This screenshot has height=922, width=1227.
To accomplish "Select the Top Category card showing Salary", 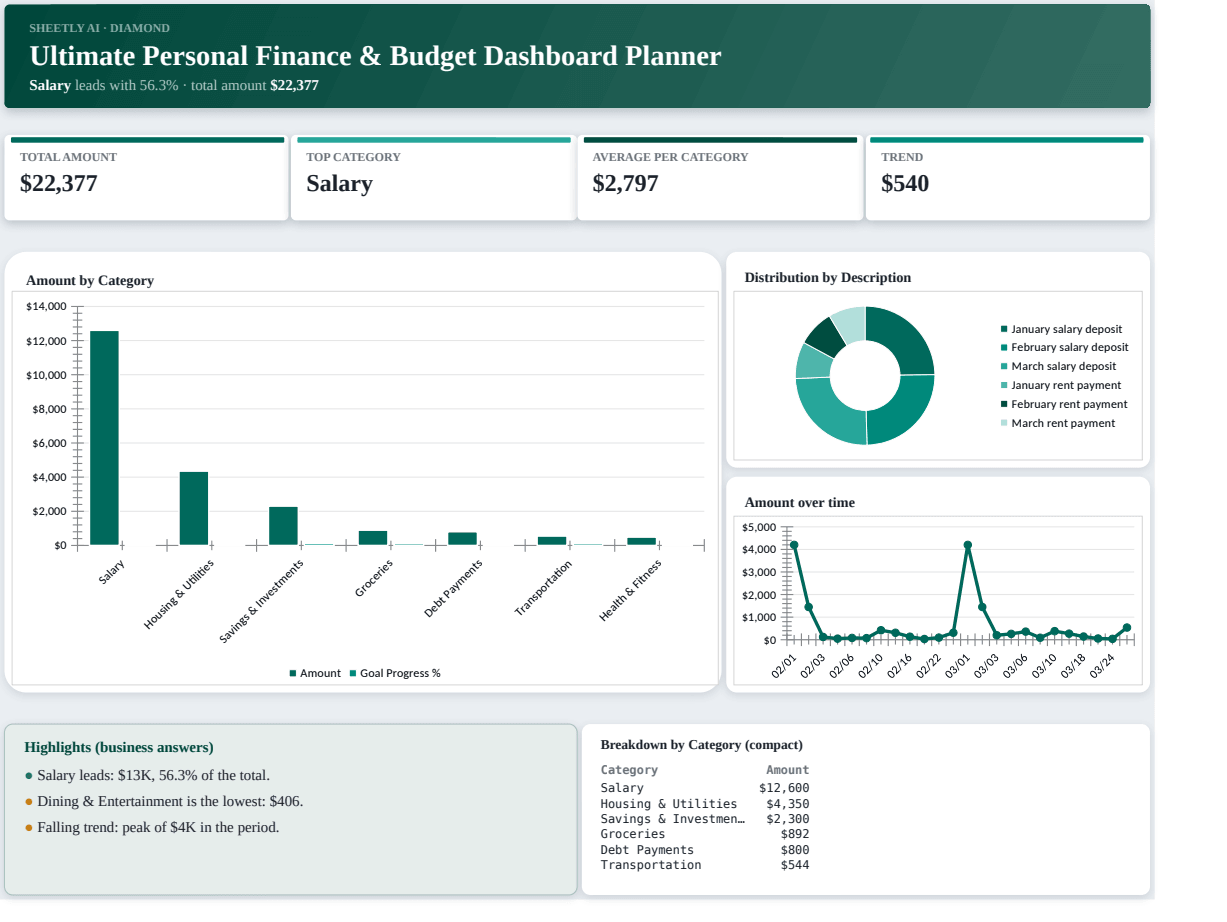I will click(x=432, y=178).
